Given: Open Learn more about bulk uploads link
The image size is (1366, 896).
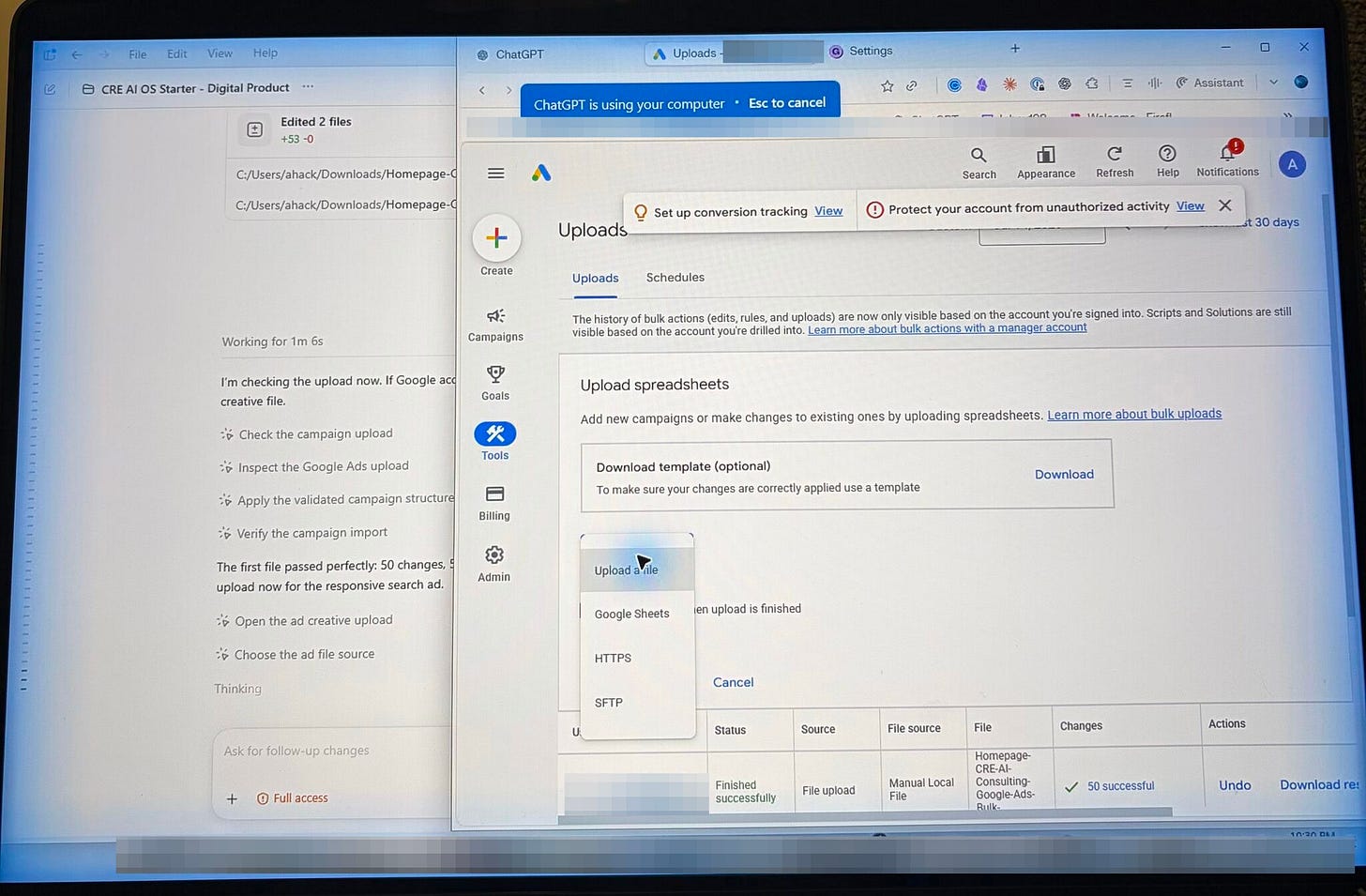Looking at the screenshot, I should (x=1134, y=414).
